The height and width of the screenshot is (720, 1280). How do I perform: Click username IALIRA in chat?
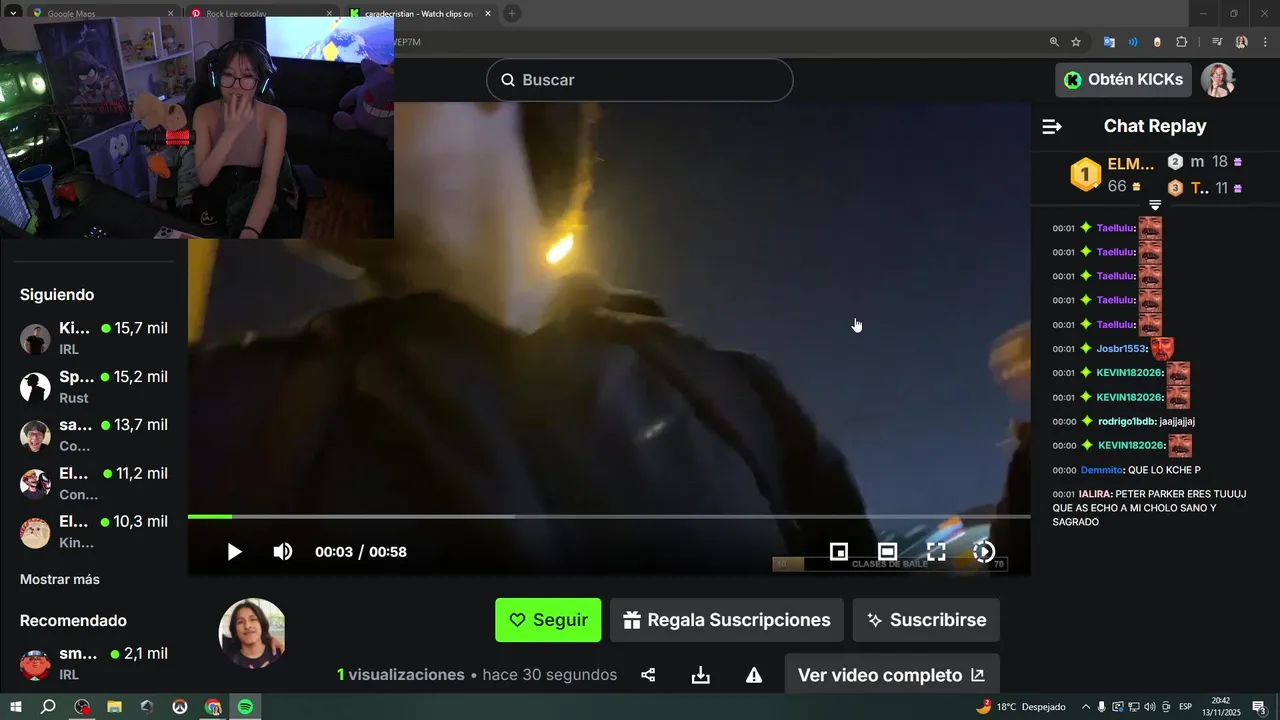tap(1095, 494)
